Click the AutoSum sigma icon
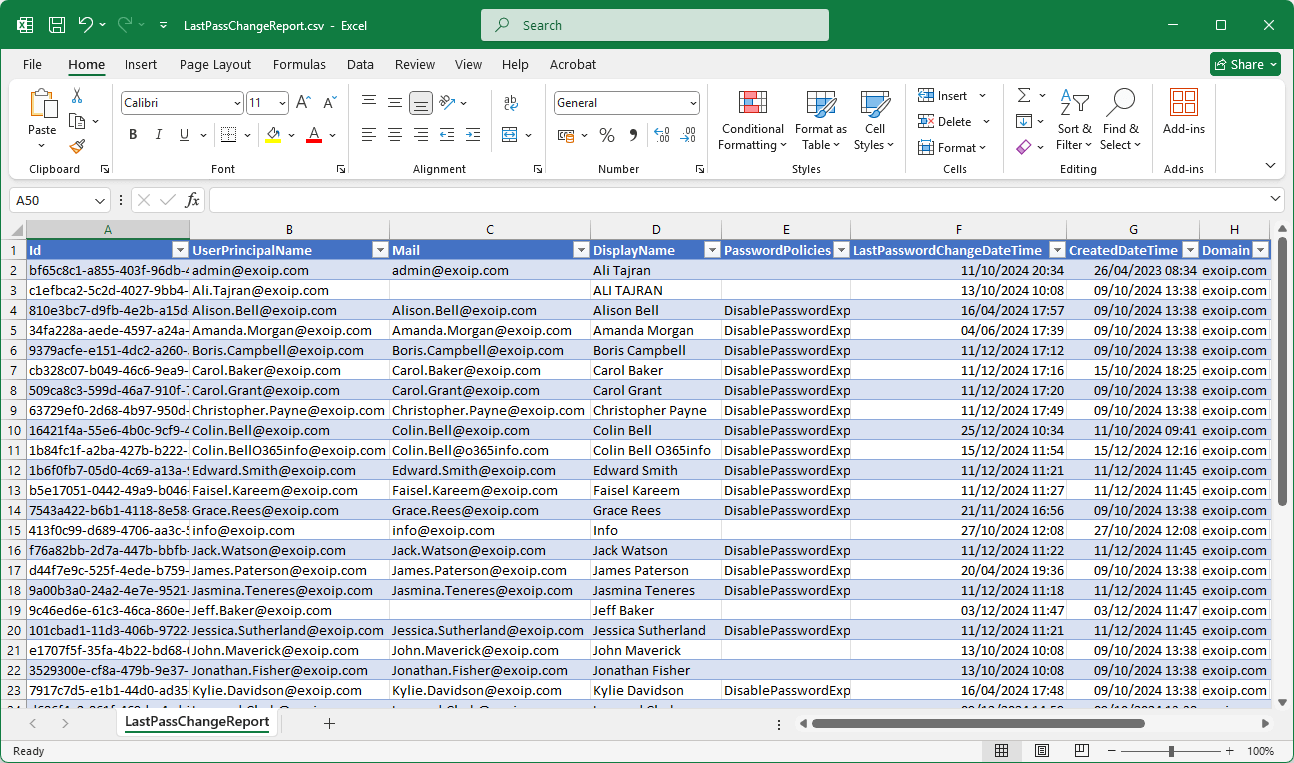This screenshot has width=1294, height=763. tap(1024, 96)
